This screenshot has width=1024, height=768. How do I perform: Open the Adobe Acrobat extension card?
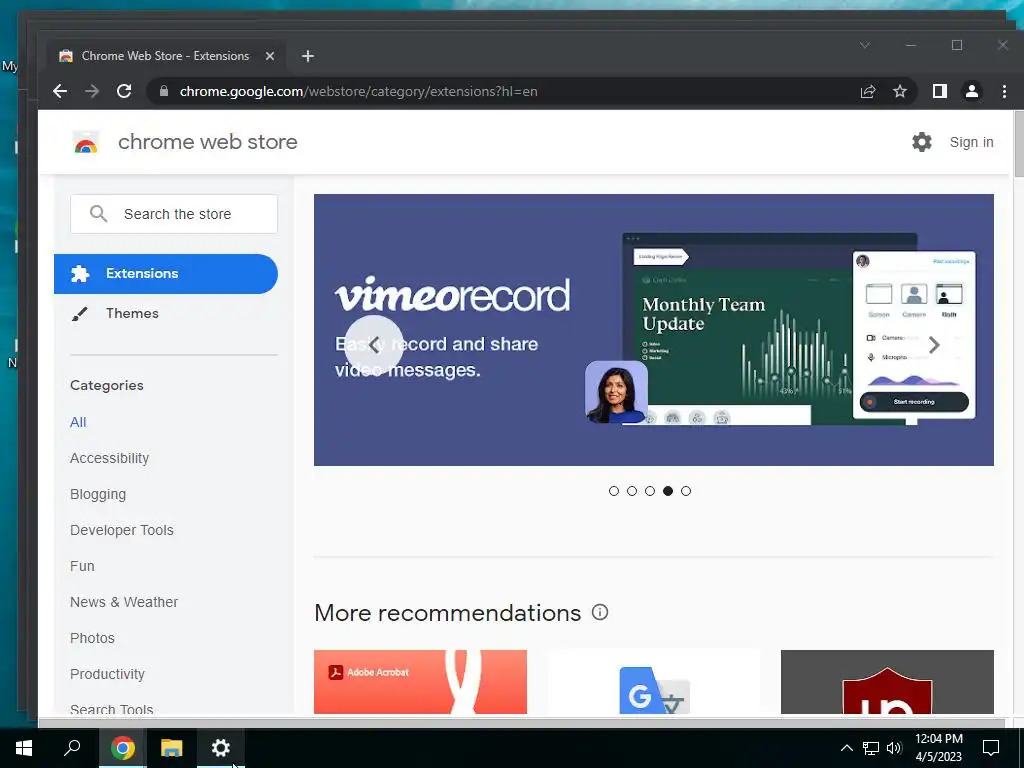420,682
